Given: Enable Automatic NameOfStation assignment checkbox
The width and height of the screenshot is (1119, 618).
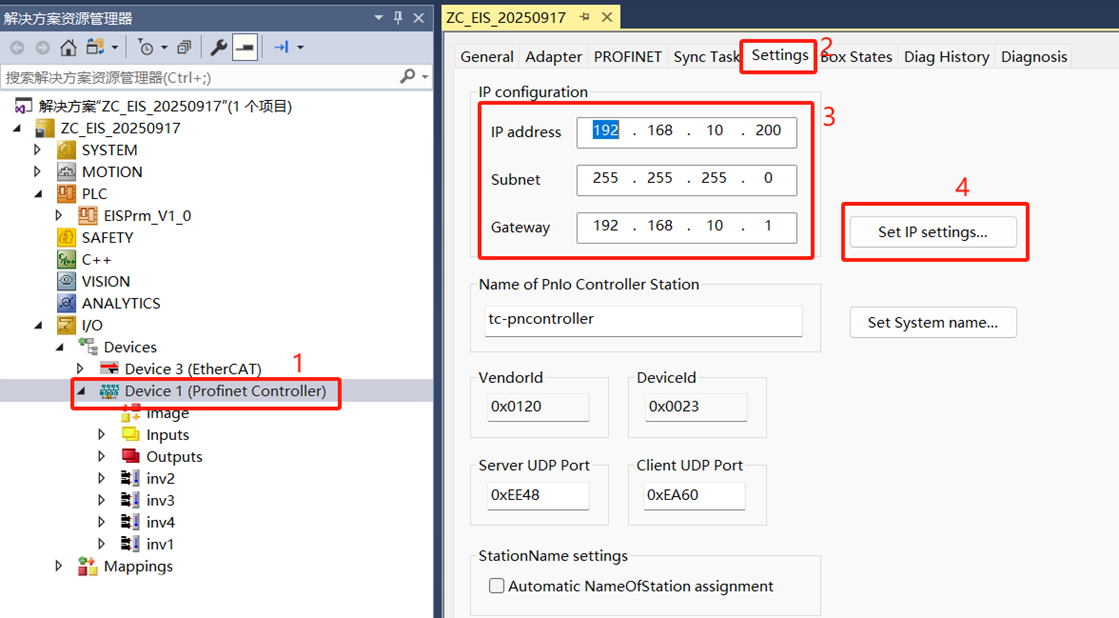Looking at the screenshot, I should [496, 586].
